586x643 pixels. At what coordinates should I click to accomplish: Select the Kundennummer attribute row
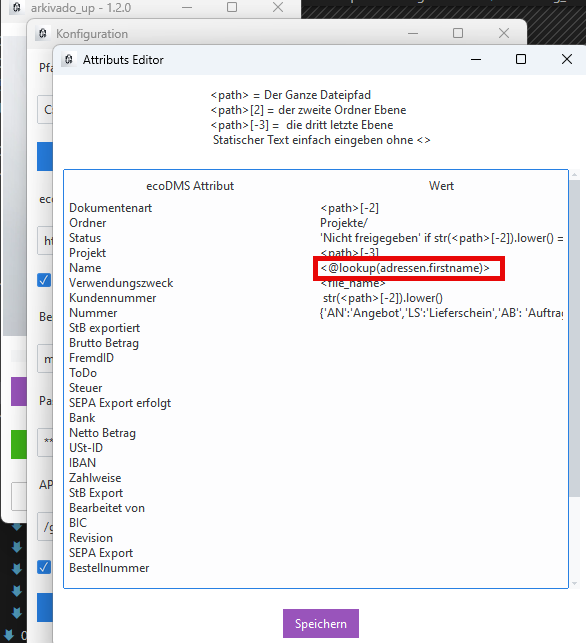[316, 298]
